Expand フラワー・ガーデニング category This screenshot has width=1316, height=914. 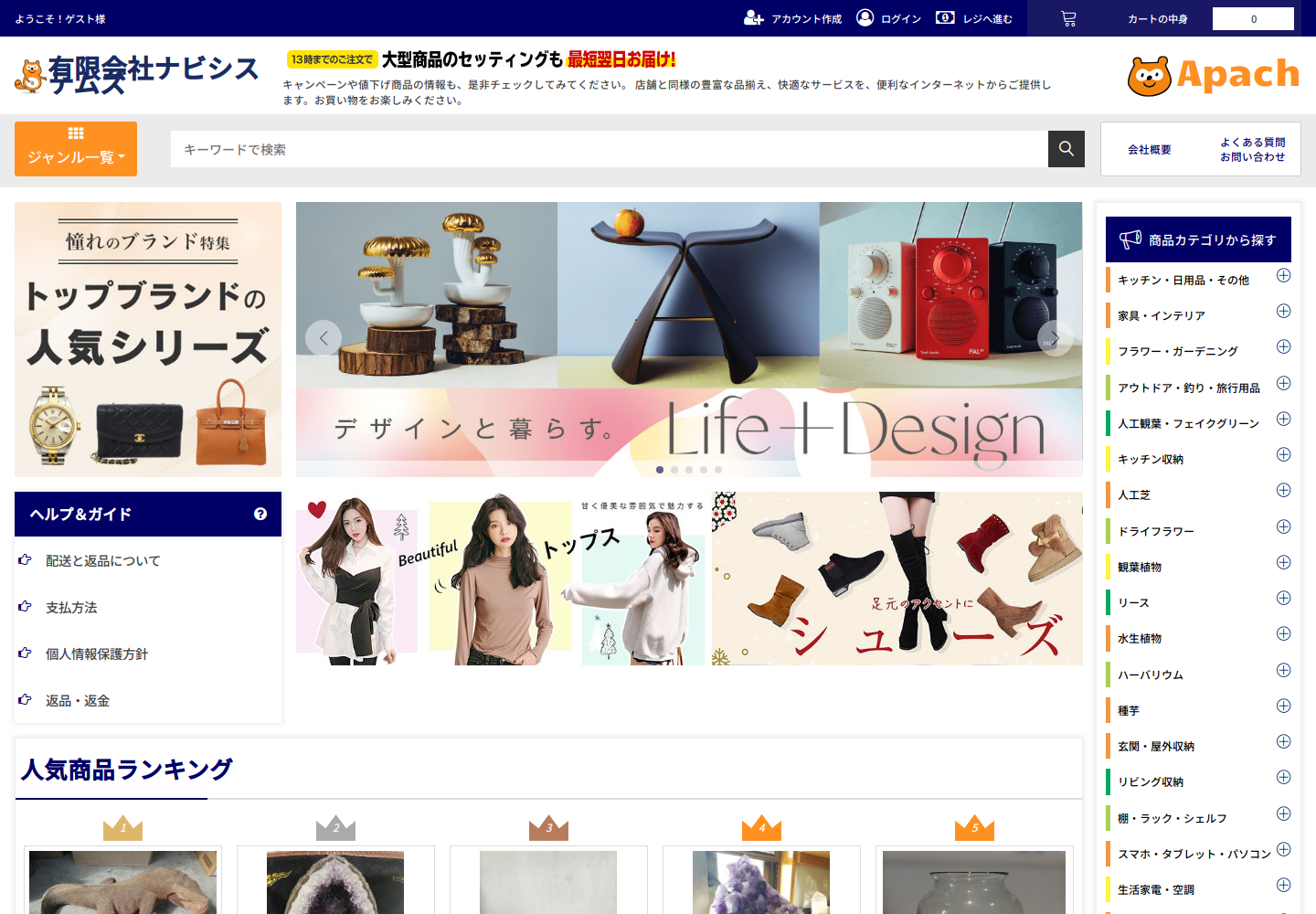(x=1283, y=346)
